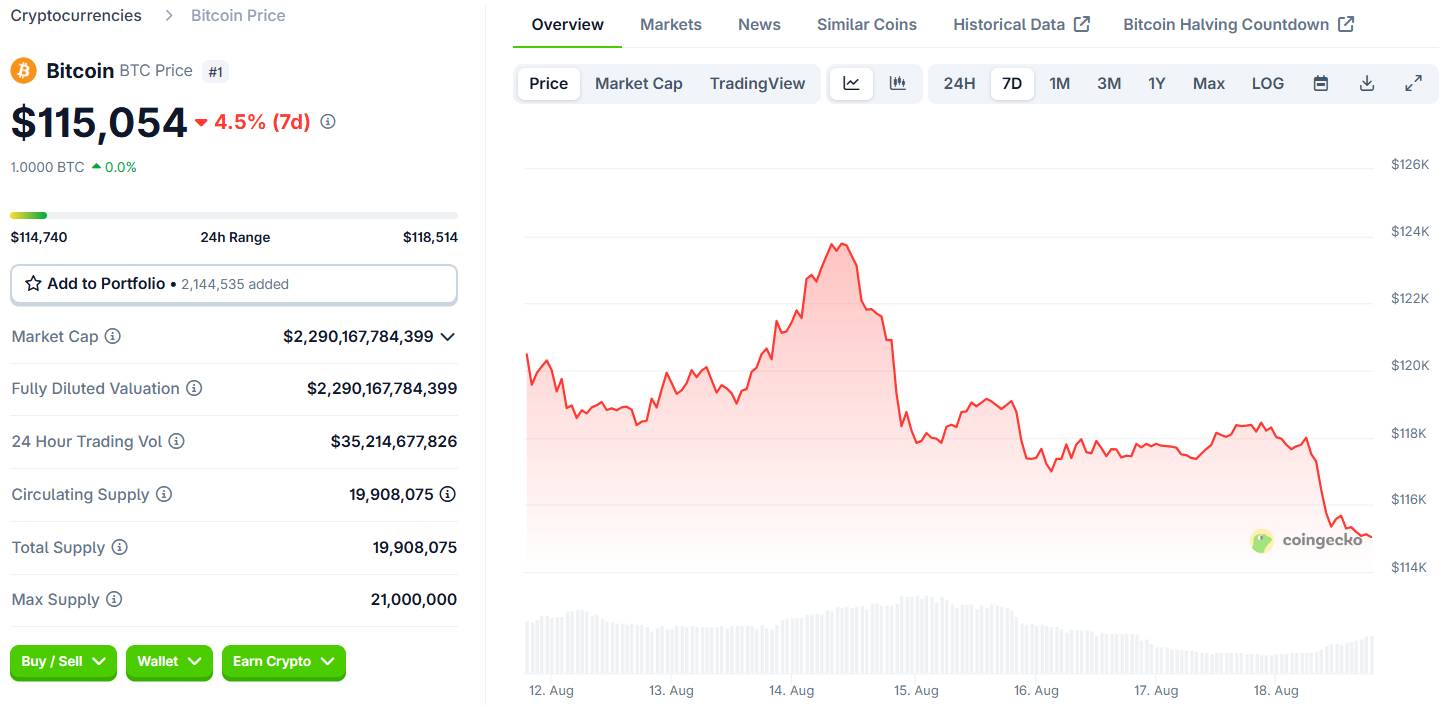The width and height of the screenshot is (1442, 705).
Task: Click the download chart data icon
Action: (x=1367, y=83)
